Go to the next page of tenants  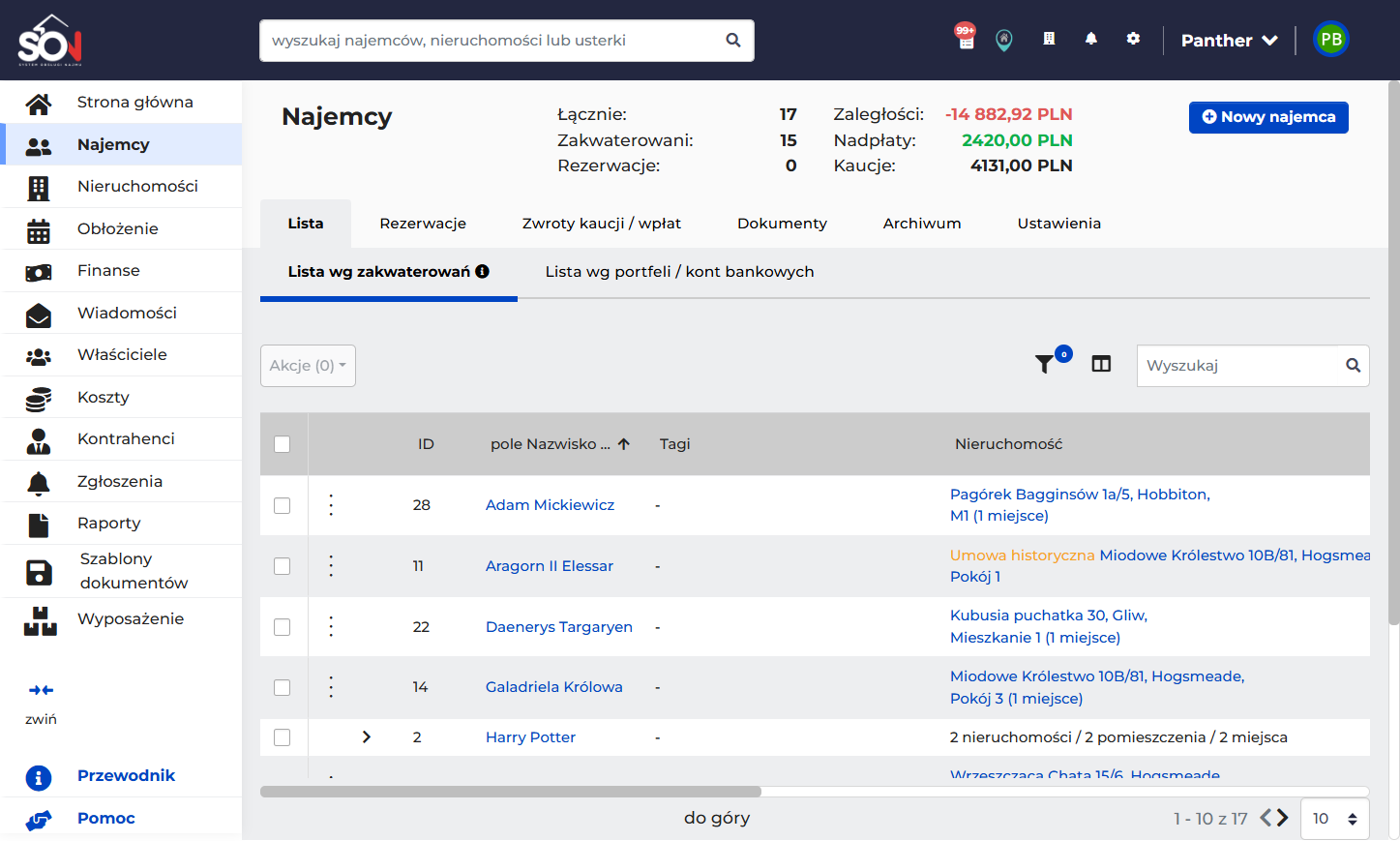1283,818
